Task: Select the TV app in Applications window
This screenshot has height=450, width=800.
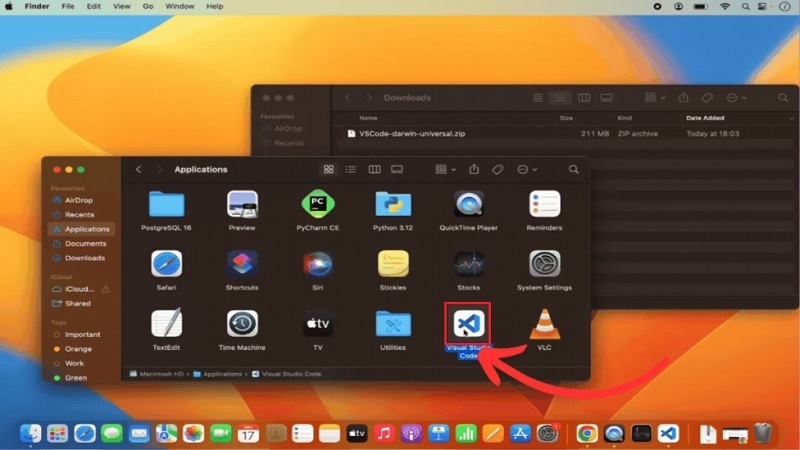Action: [x=317, y=323]
